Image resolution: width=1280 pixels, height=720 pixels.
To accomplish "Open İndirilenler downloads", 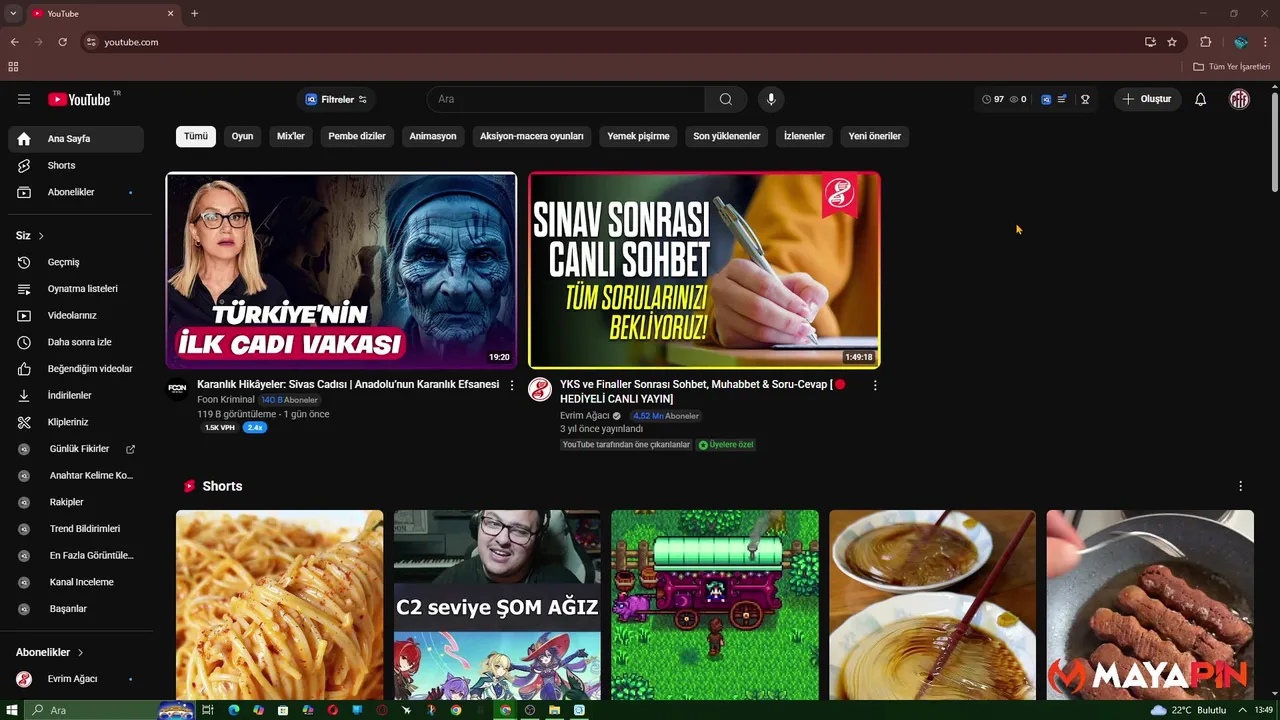I will click(76, 395).
